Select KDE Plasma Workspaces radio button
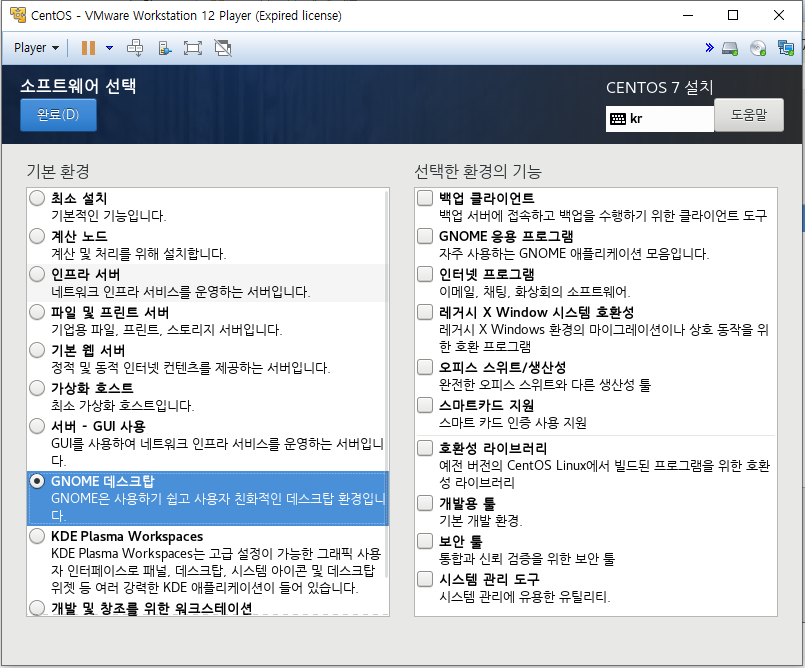Viewport: 805px width, 668px height. point(37,536)
